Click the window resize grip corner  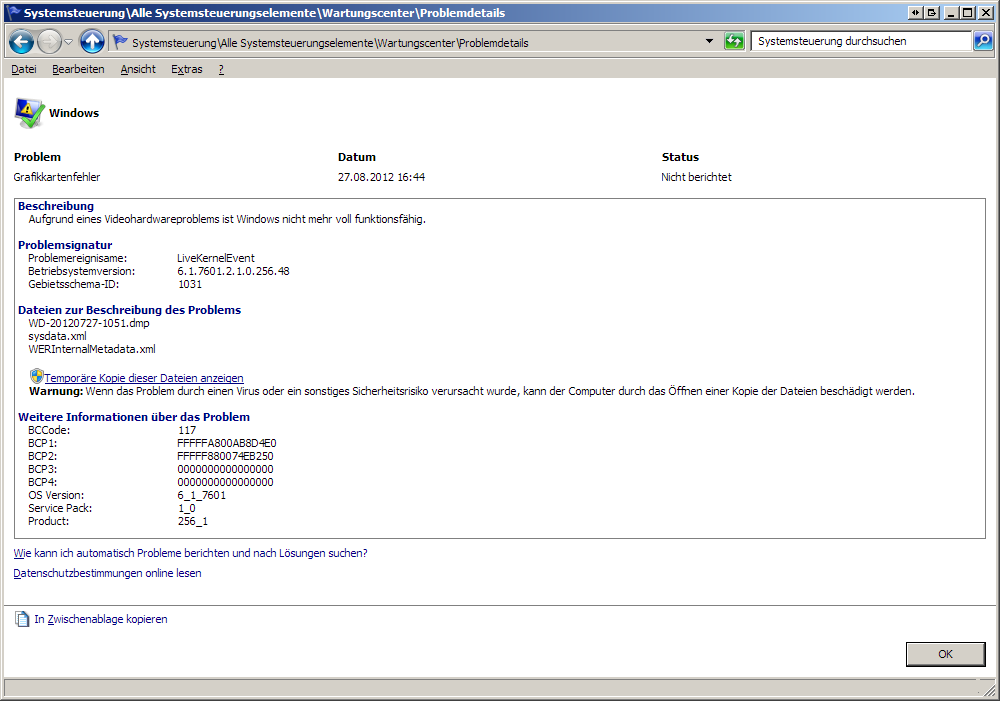pyautogui.click(x=989, y=690)
